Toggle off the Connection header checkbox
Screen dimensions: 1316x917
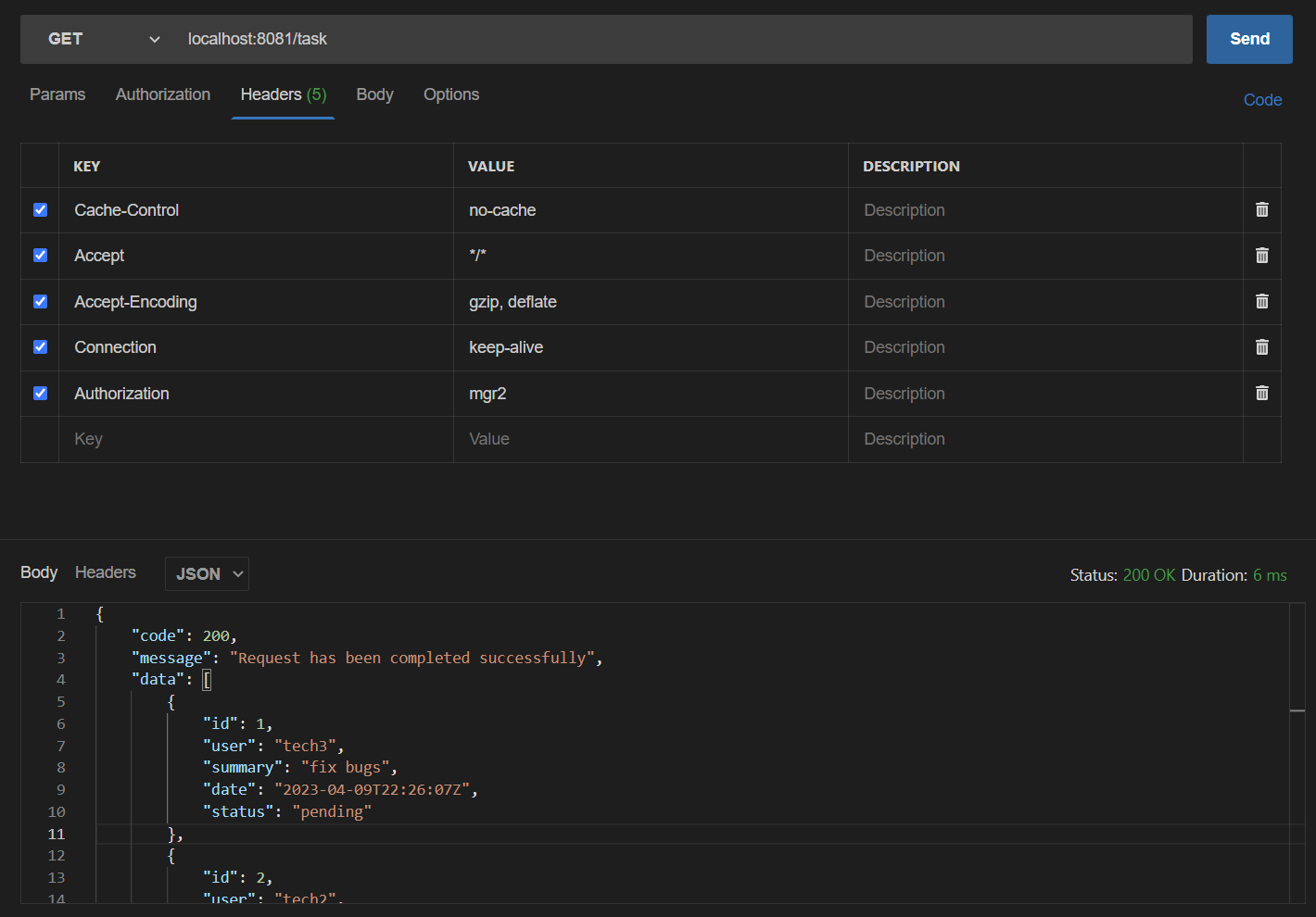point(40,346)
